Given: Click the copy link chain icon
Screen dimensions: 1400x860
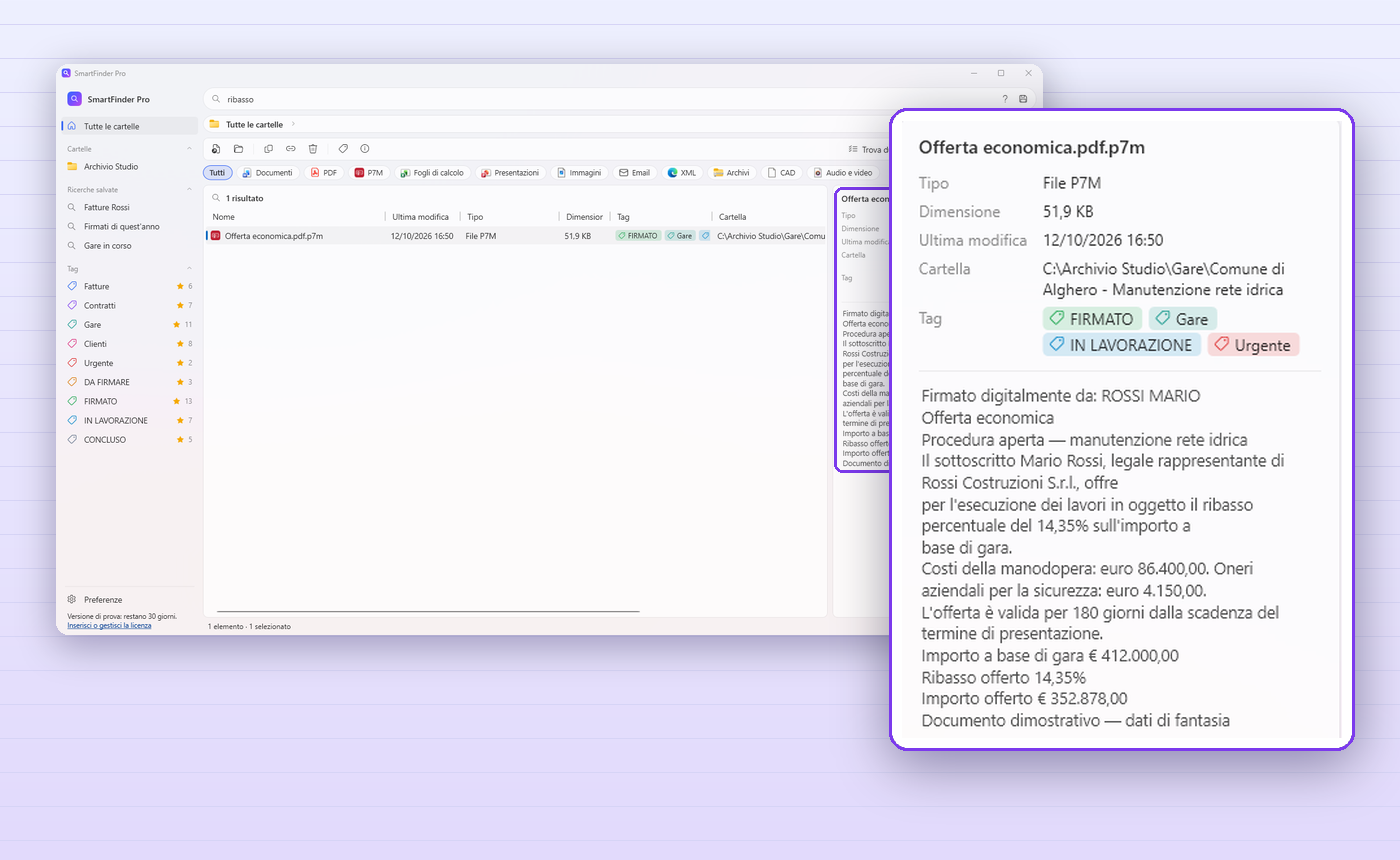Looking at the screenshot, I should pos(291,148).
